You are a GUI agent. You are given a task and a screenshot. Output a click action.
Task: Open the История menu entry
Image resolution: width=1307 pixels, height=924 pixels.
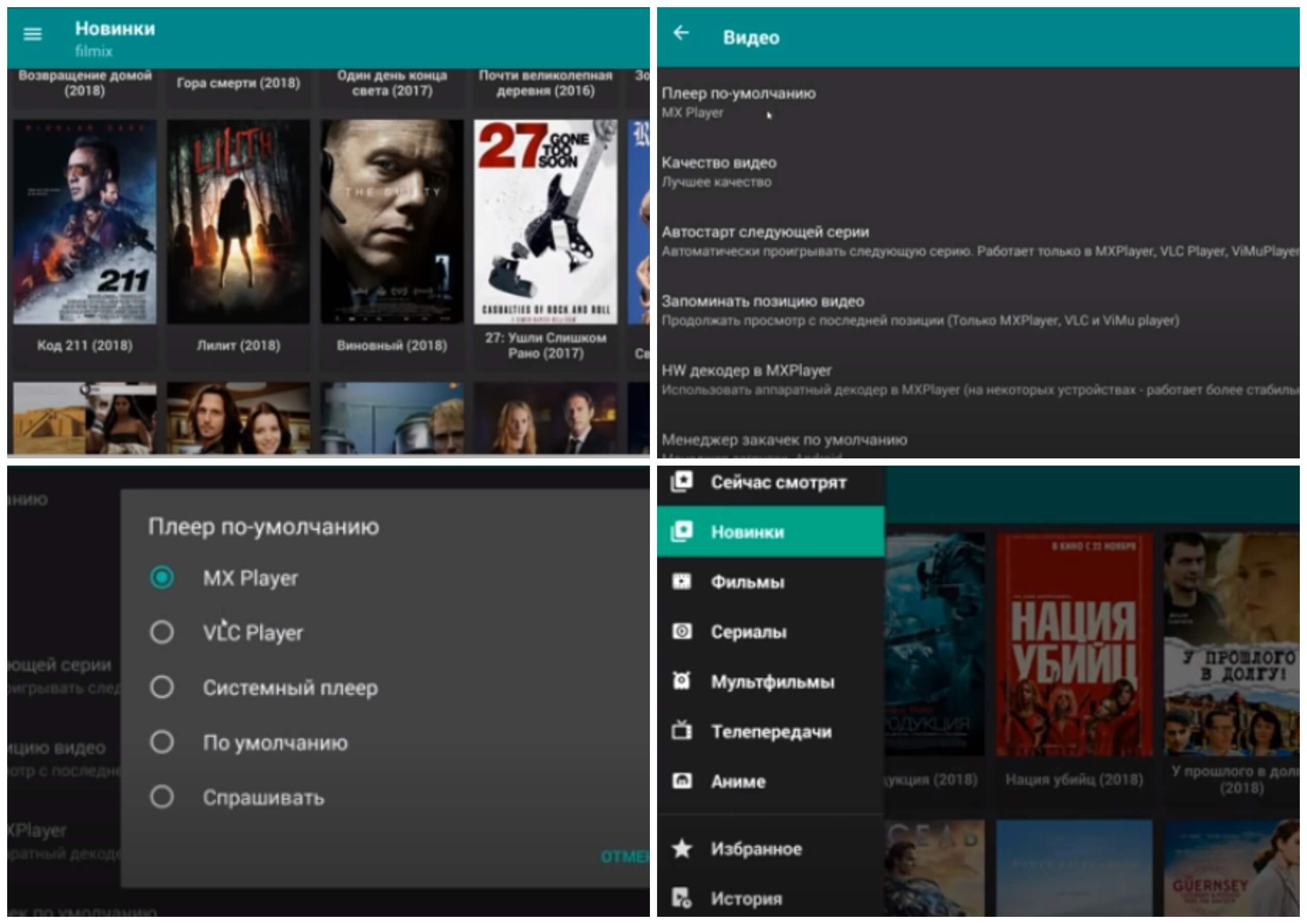pos(771,898)
